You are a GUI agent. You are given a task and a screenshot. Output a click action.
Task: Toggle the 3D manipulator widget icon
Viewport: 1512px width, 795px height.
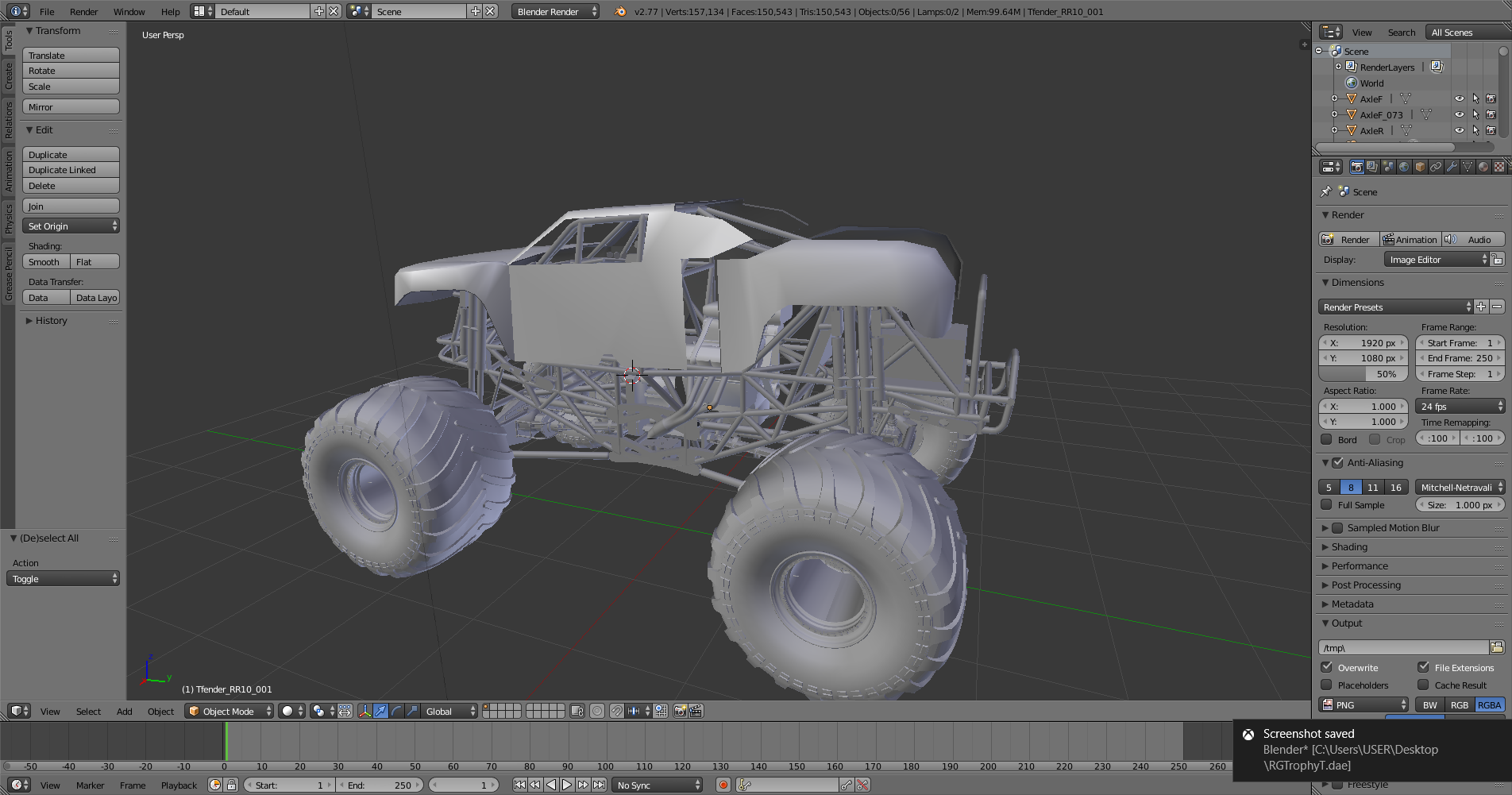click(x=364, y=711)
